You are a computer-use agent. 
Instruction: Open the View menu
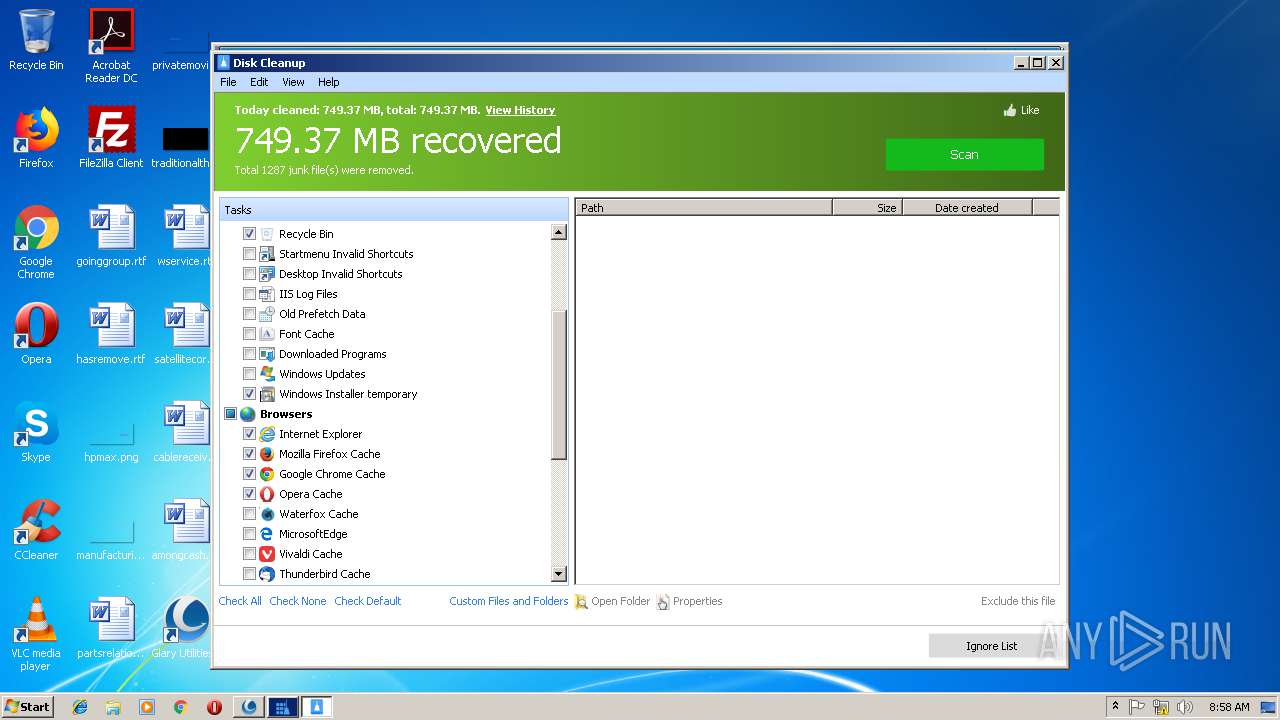click(293, 82)
